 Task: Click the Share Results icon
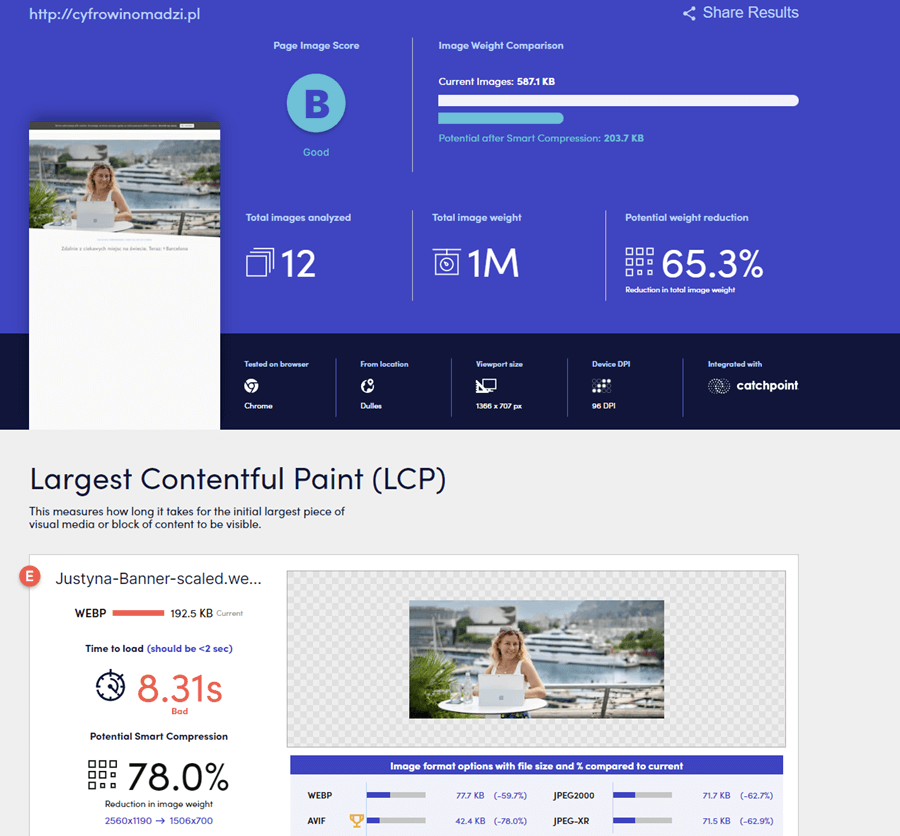[x=689, y=14]
